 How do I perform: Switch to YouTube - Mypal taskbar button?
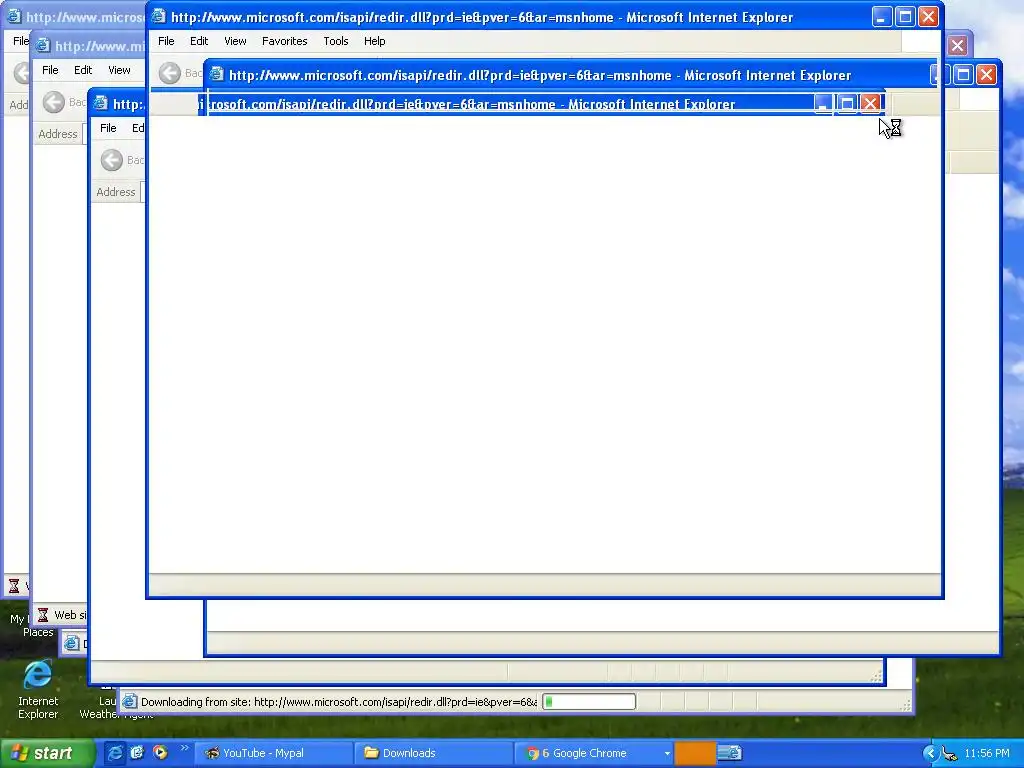point(272,753)
